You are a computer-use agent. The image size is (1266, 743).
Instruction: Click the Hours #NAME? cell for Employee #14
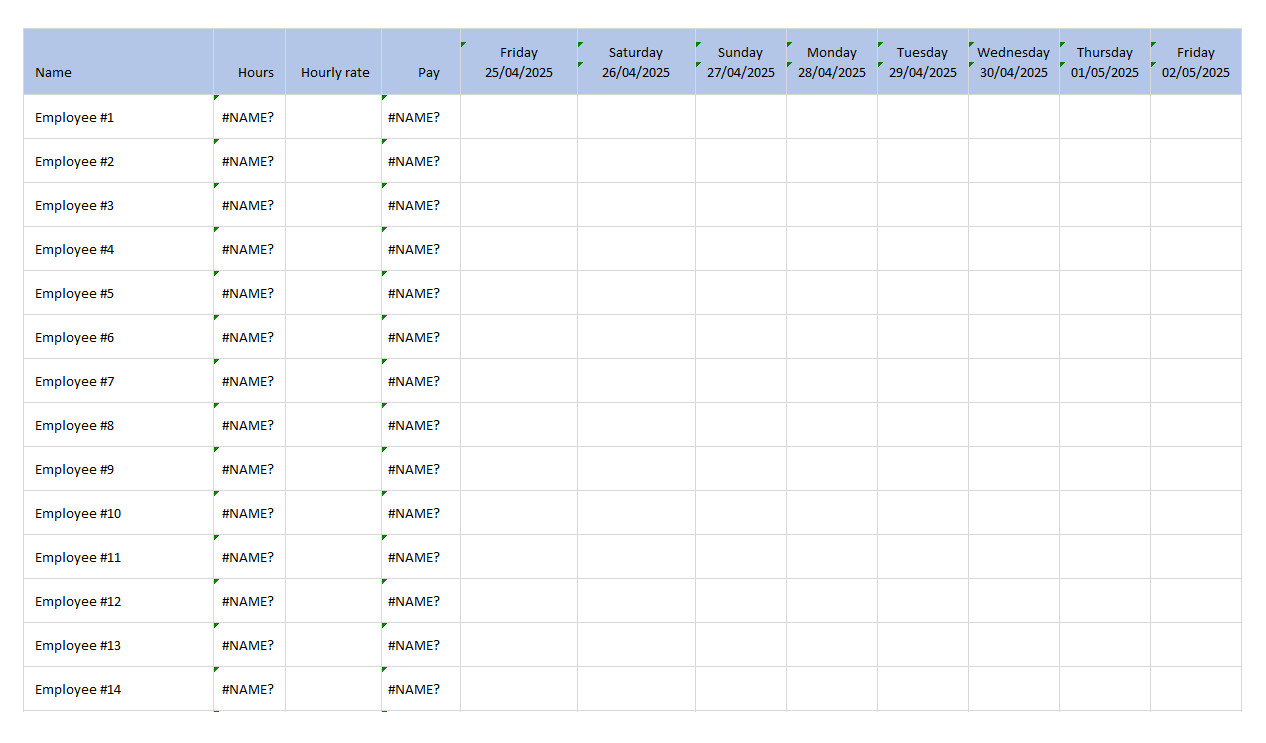[x=249, y=689]
